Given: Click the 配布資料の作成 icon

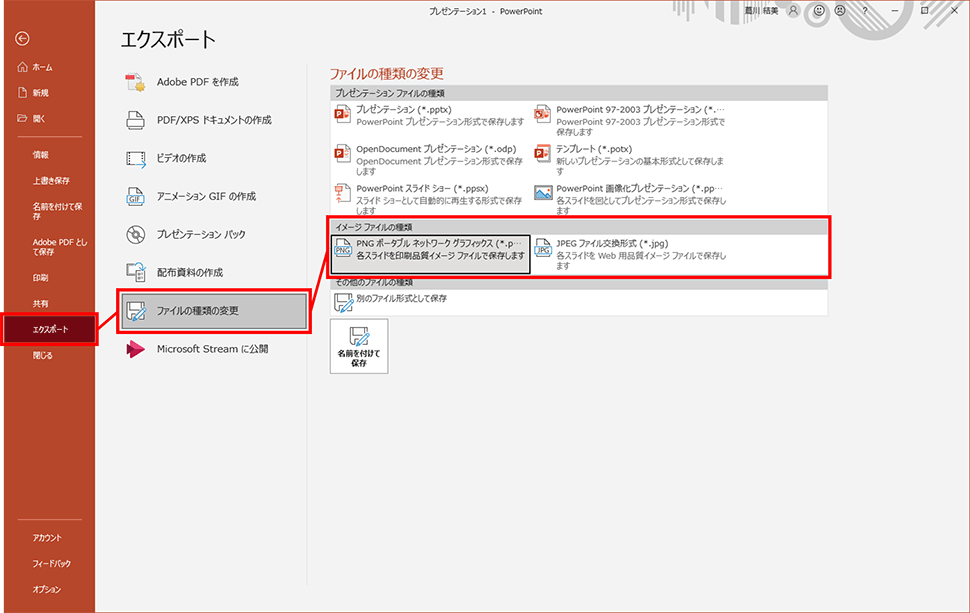Looking at the screenshot, I should coord(135,273).
